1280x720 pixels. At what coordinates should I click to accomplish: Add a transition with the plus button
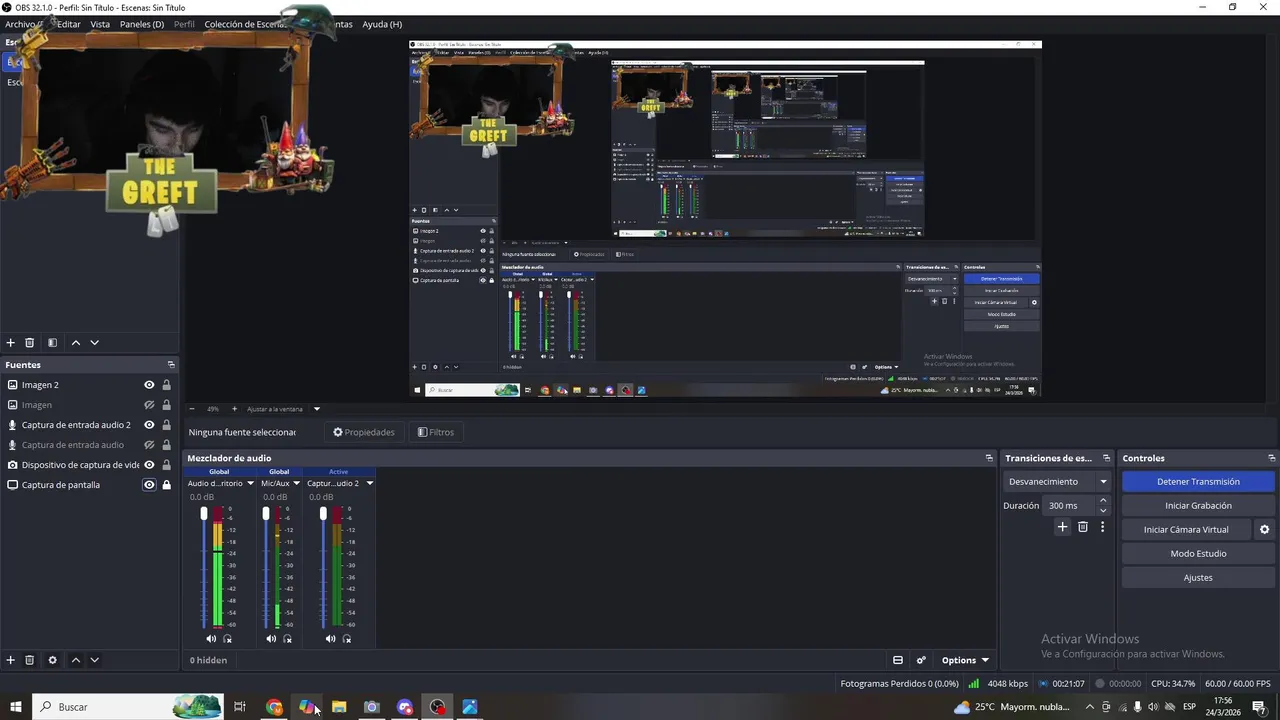pos(1063,527)
